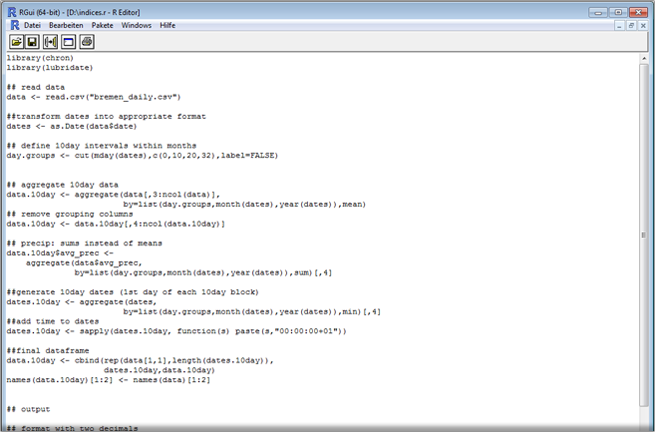Click the editor scrollbar up arrow
655x432 pixels.
[644, 59]
